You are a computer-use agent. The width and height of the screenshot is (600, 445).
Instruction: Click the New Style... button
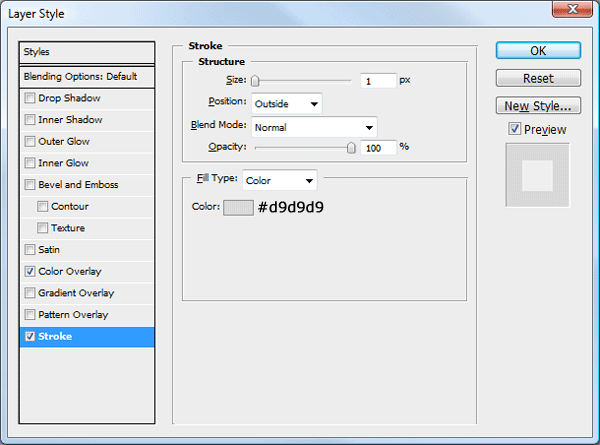point(538,106)
